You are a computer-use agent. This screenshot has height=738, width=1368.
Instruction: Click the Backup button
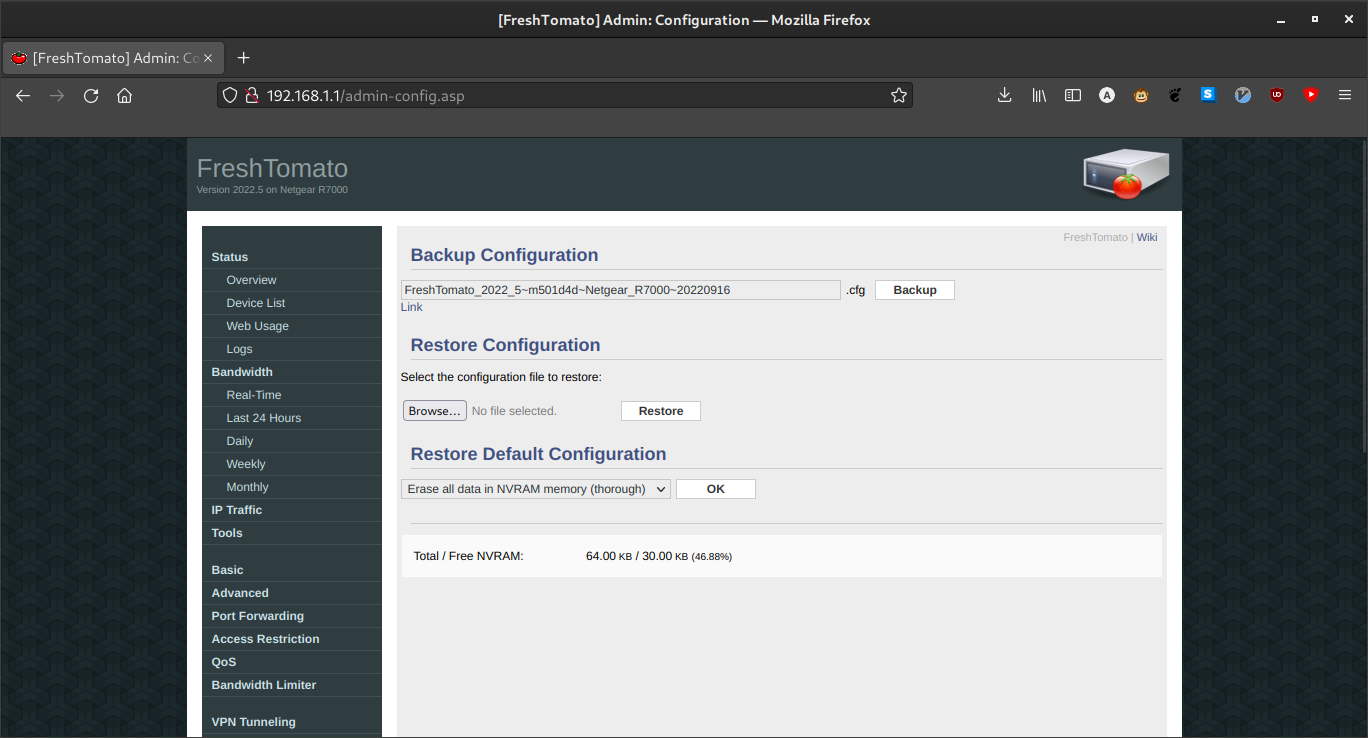[915, 290]
